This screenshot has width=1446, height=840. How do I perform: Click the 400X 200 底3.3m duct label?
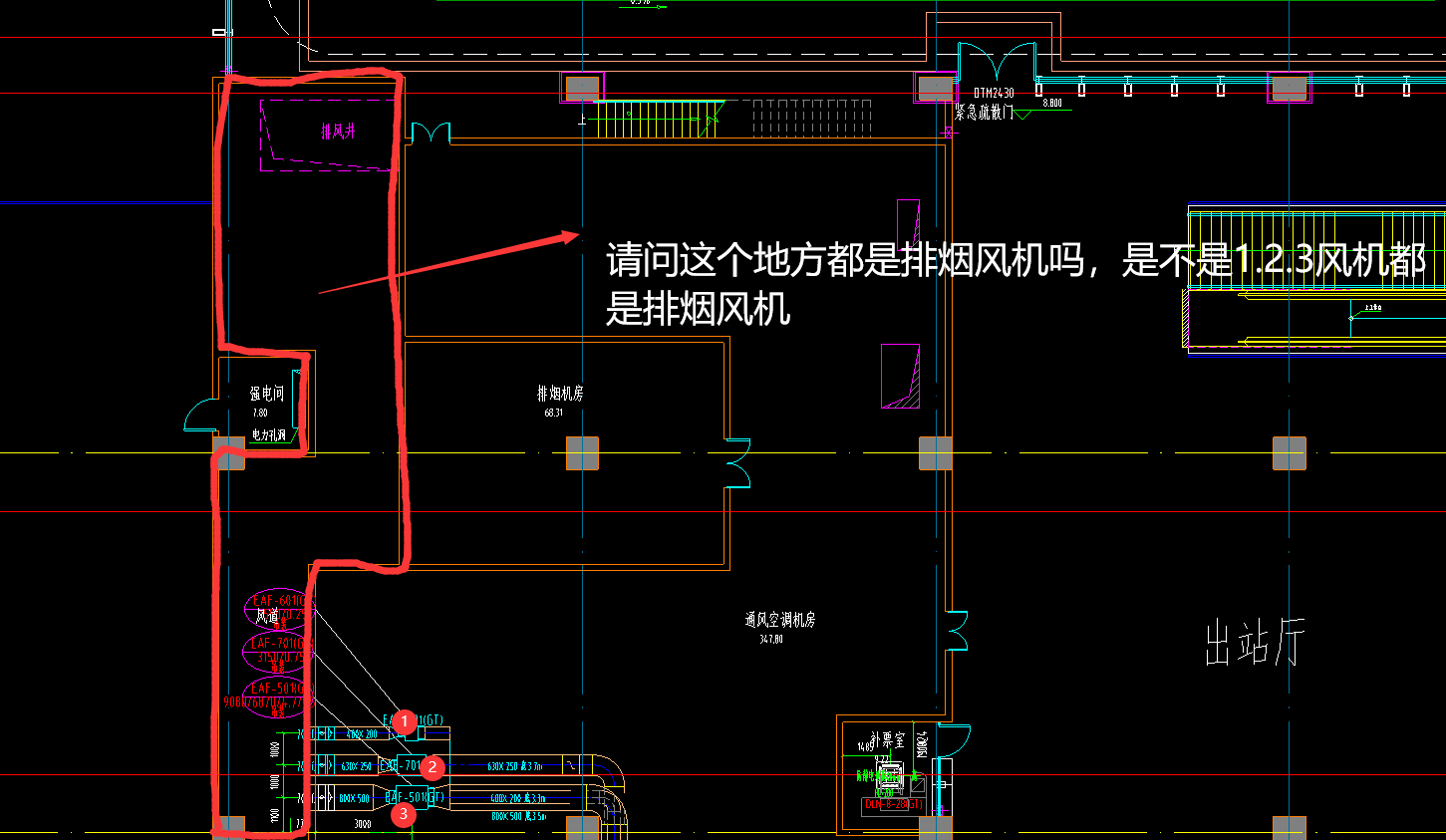pyautogui.click(x=517, y=798)
